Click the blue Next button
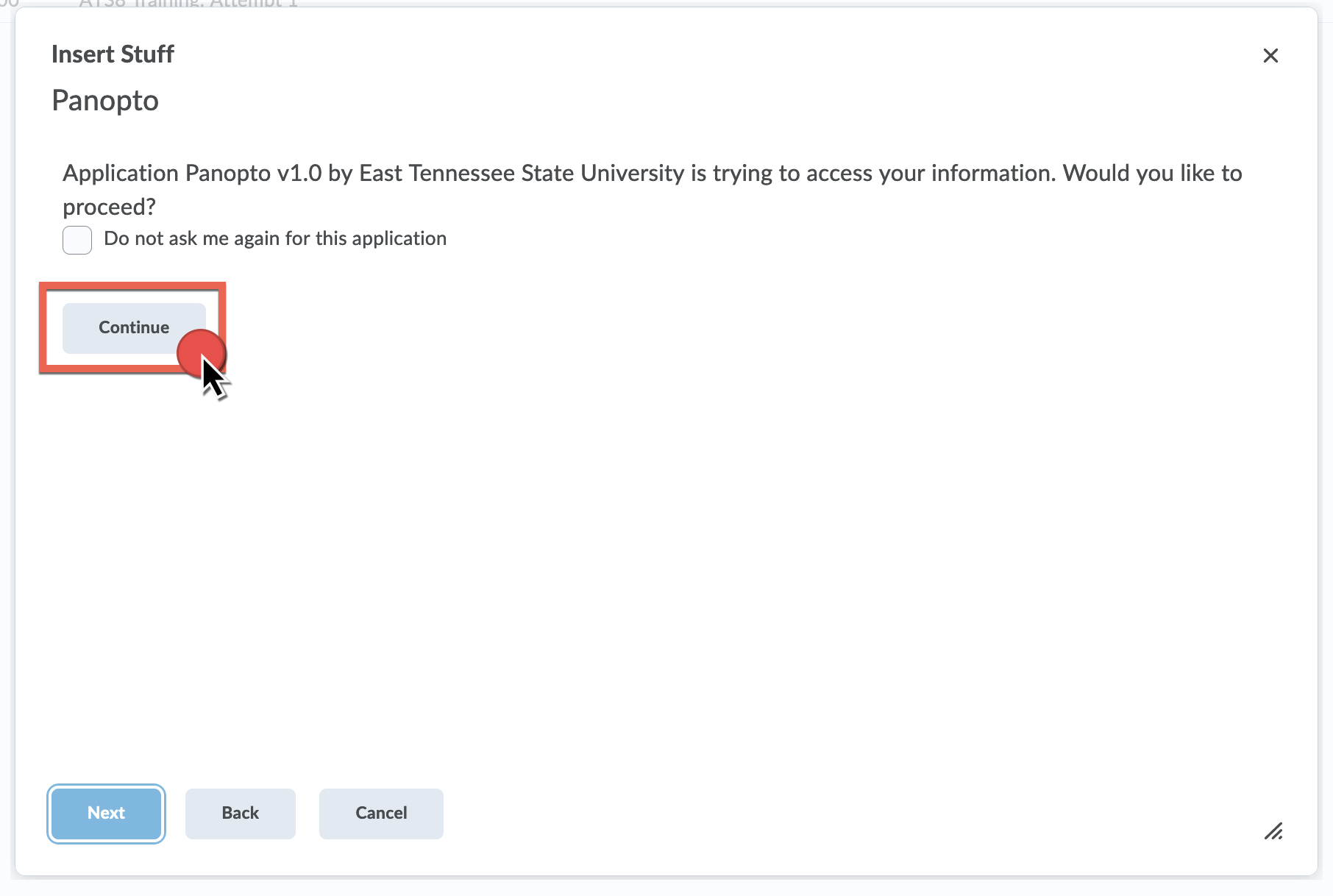The width and height of the screenshot is (1333, 896). (106, 813)
